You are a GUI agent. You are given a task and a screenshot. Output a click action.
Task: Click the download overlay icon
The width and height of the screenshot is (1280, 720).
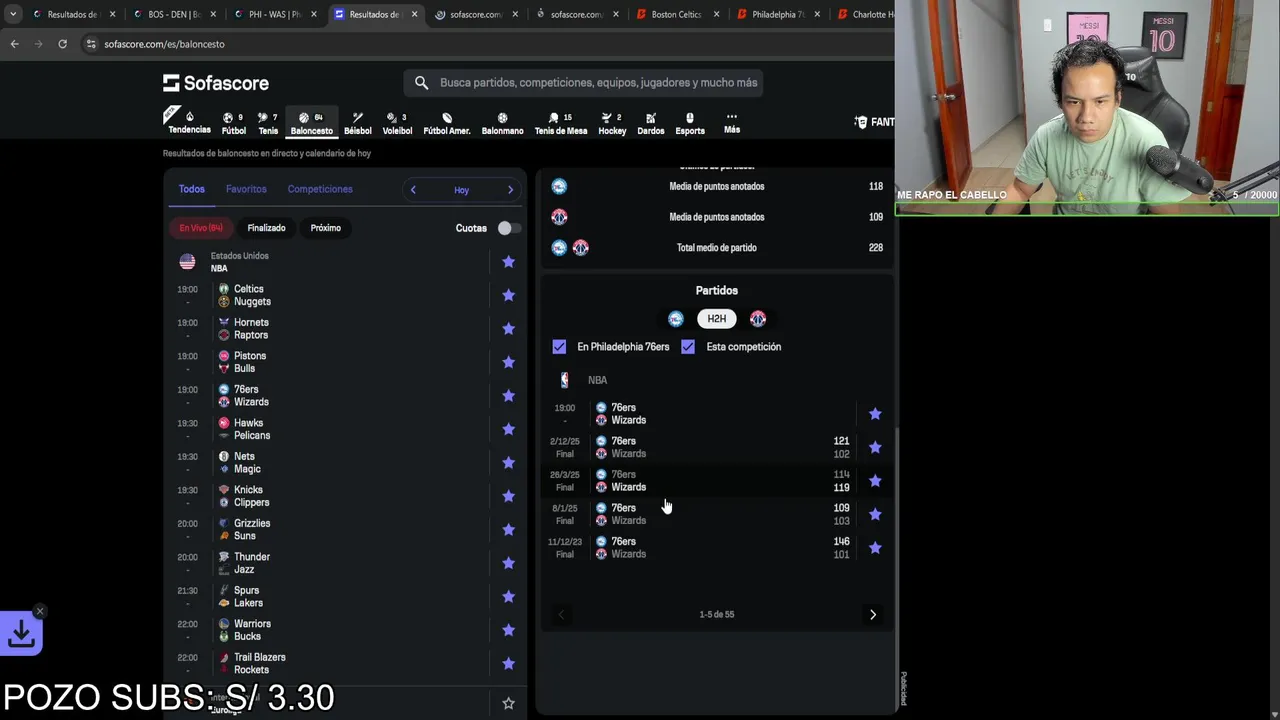point(21,634)
